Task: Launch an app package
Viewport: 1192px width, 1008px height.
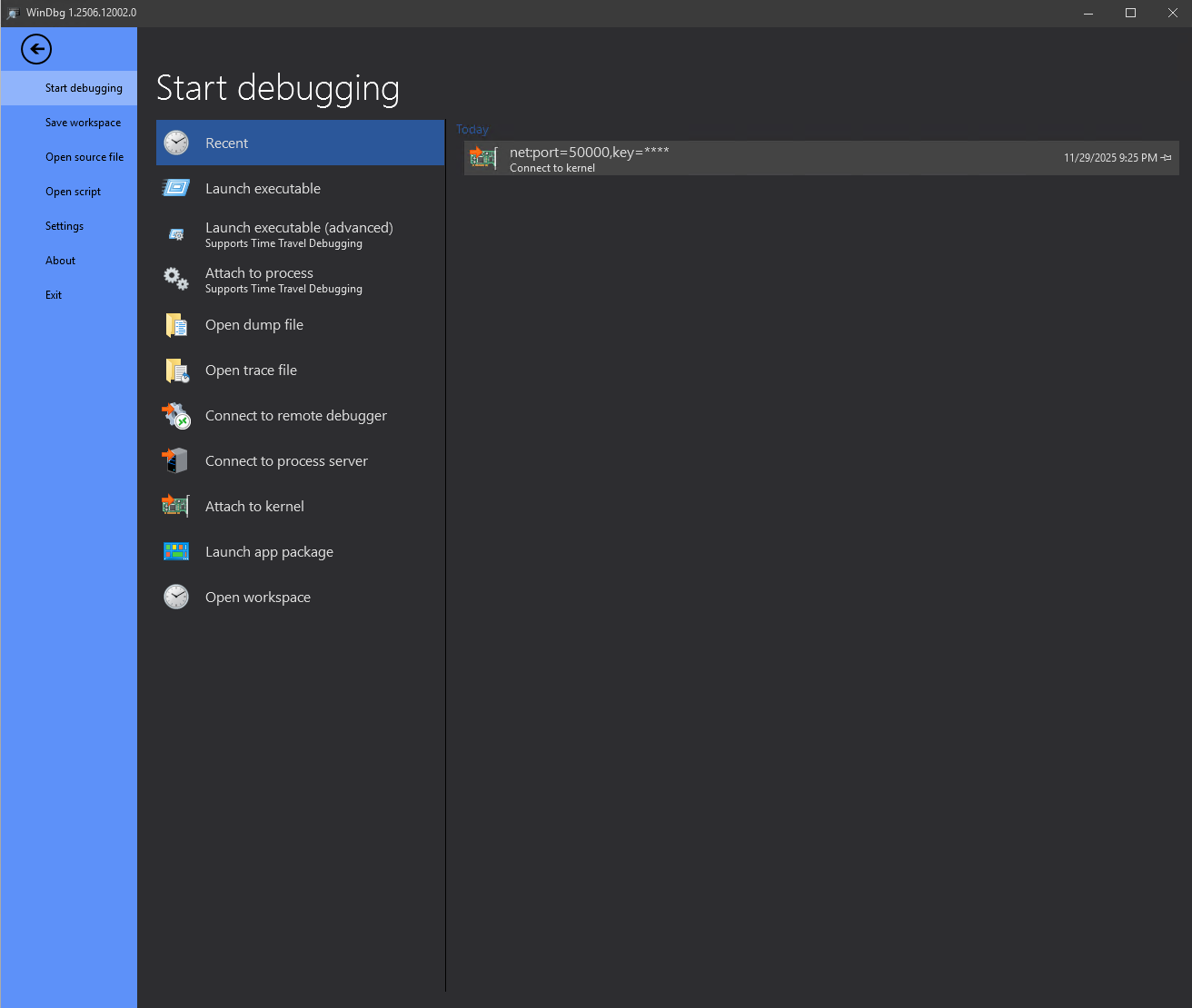Action: point(269,551)
